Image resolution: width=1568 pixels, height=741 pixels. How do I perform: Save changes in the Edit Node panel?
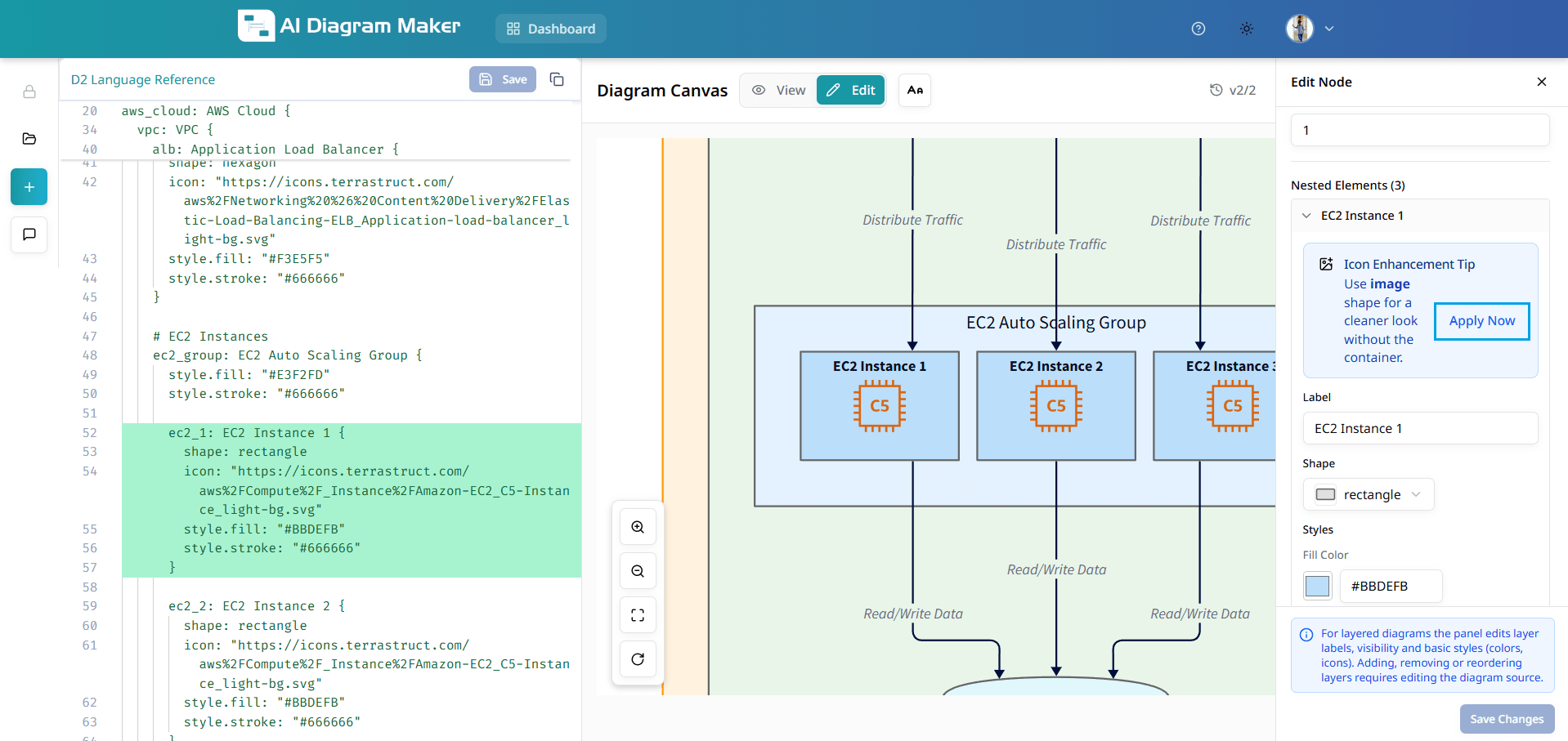pos(1507,719)
